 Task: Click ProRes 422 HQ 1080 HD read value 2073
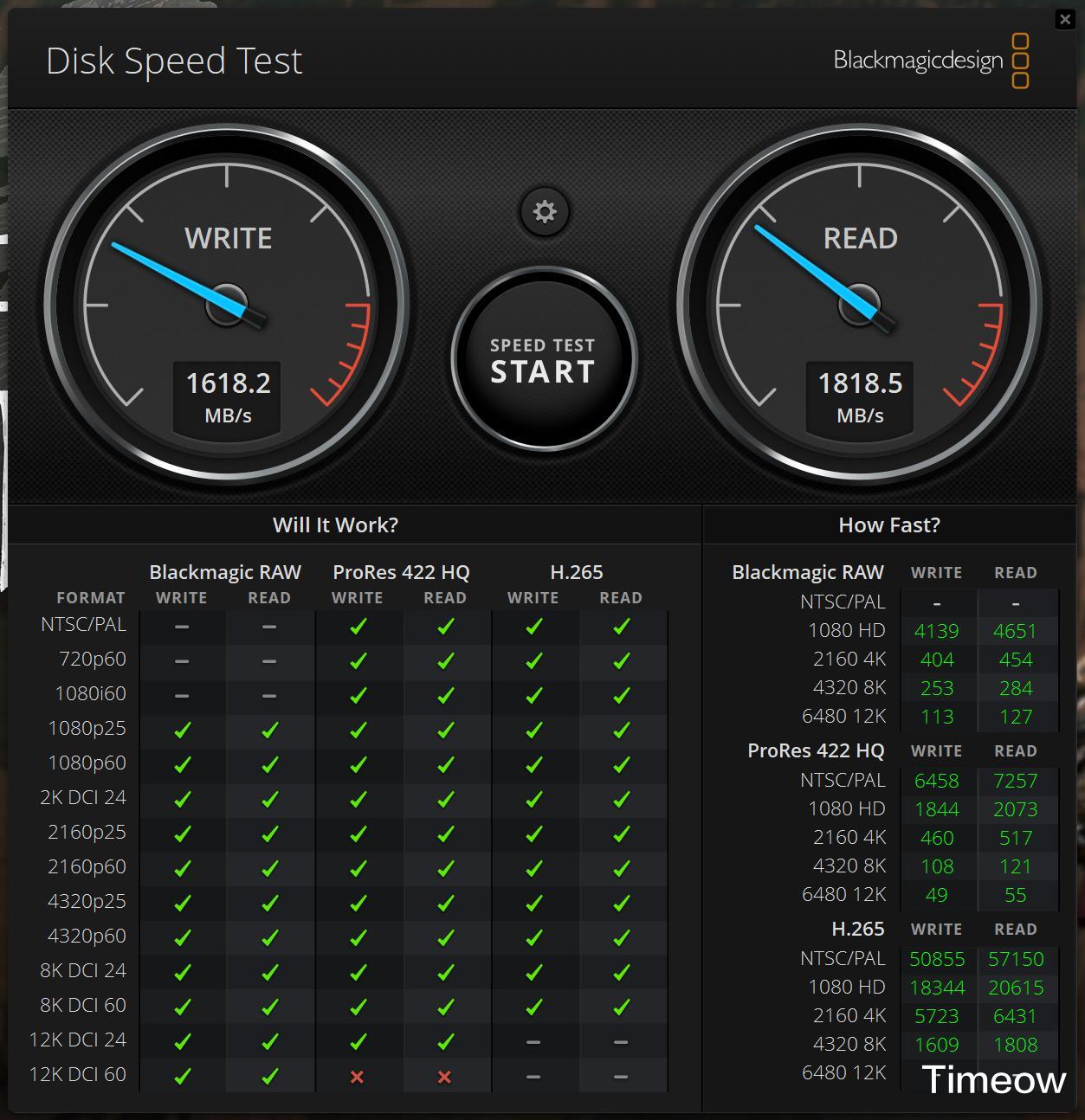[1016, 809]
